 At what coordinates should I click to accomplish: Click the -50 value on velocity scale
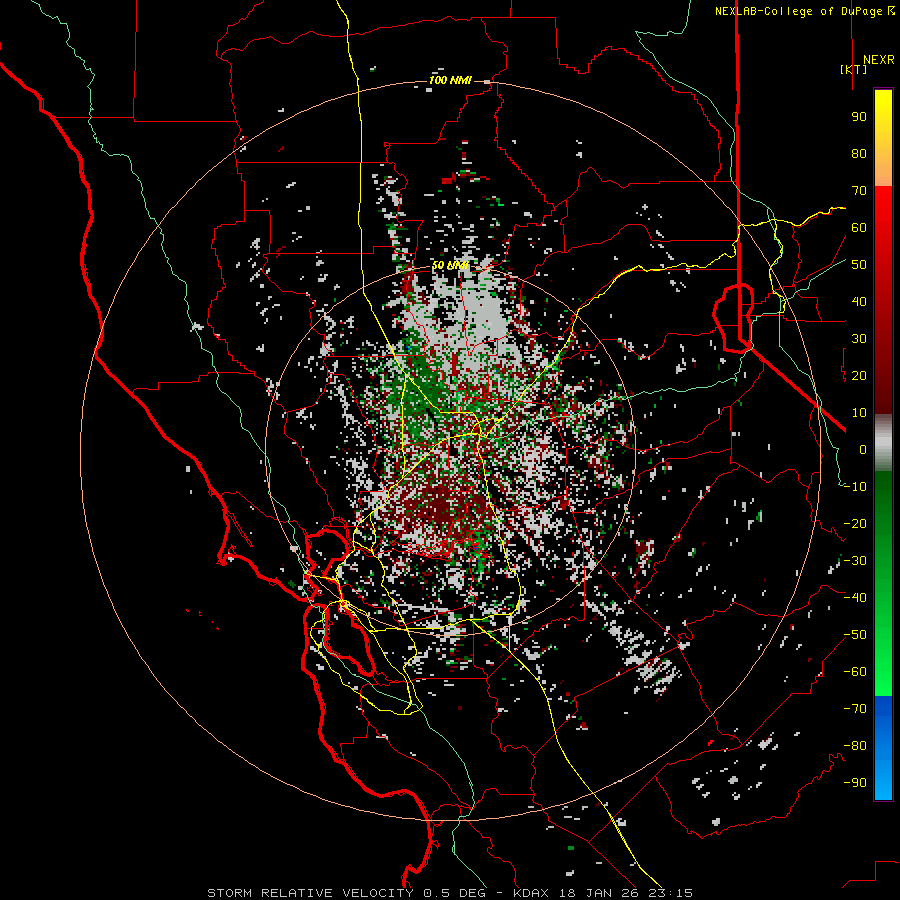pyautogui.click(x=855, y=635)
